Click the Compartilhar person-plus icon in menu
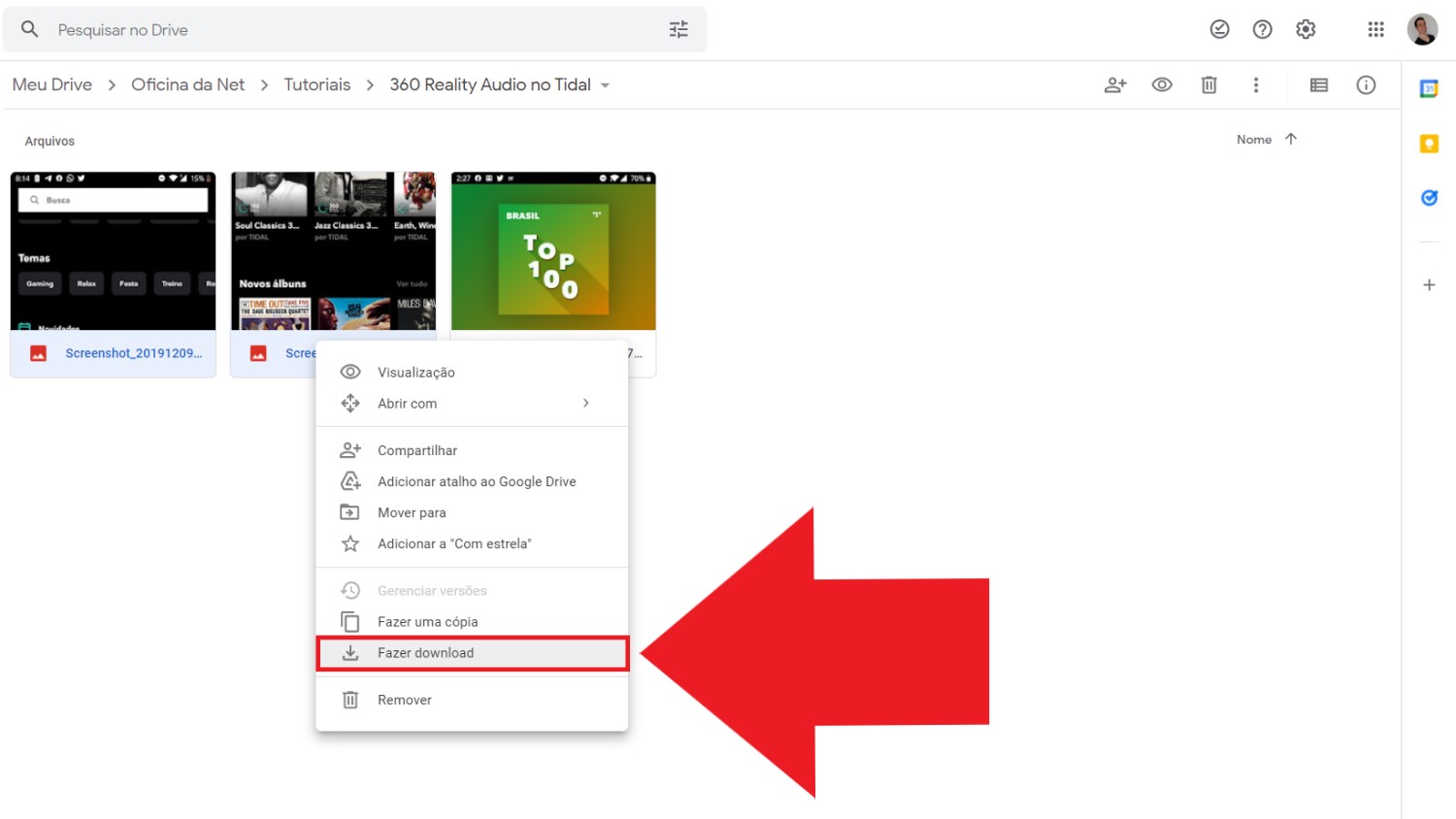The image size is (1456, 819). (350, 450)
